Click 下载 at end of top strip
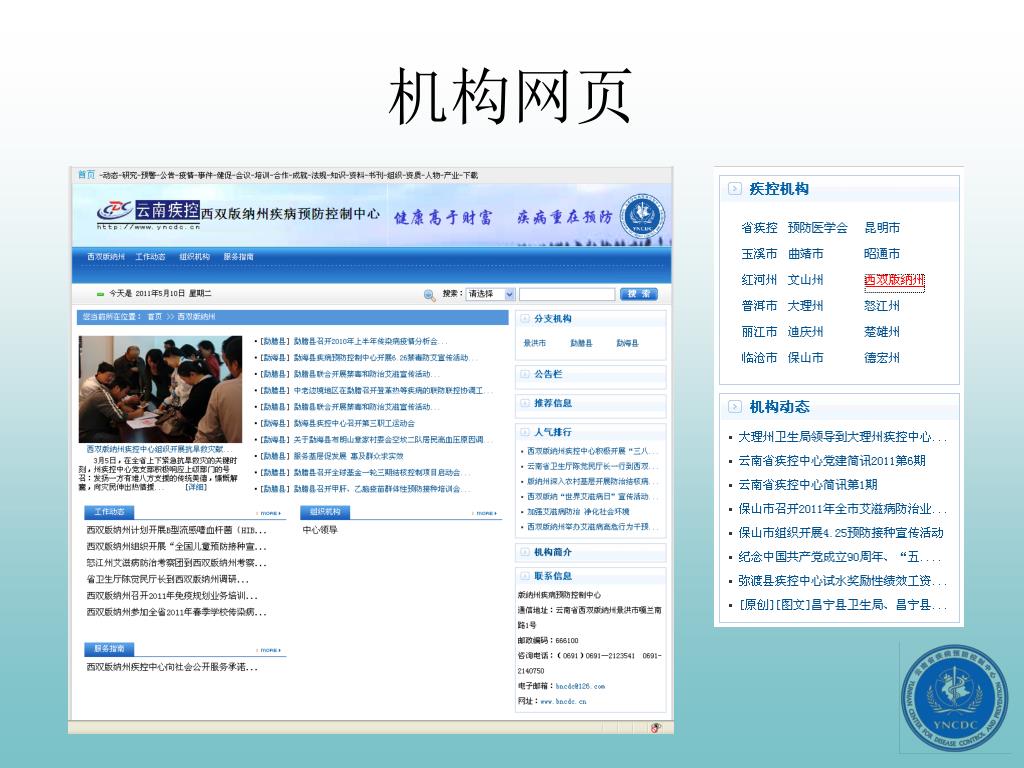 [x=471, y=175]
